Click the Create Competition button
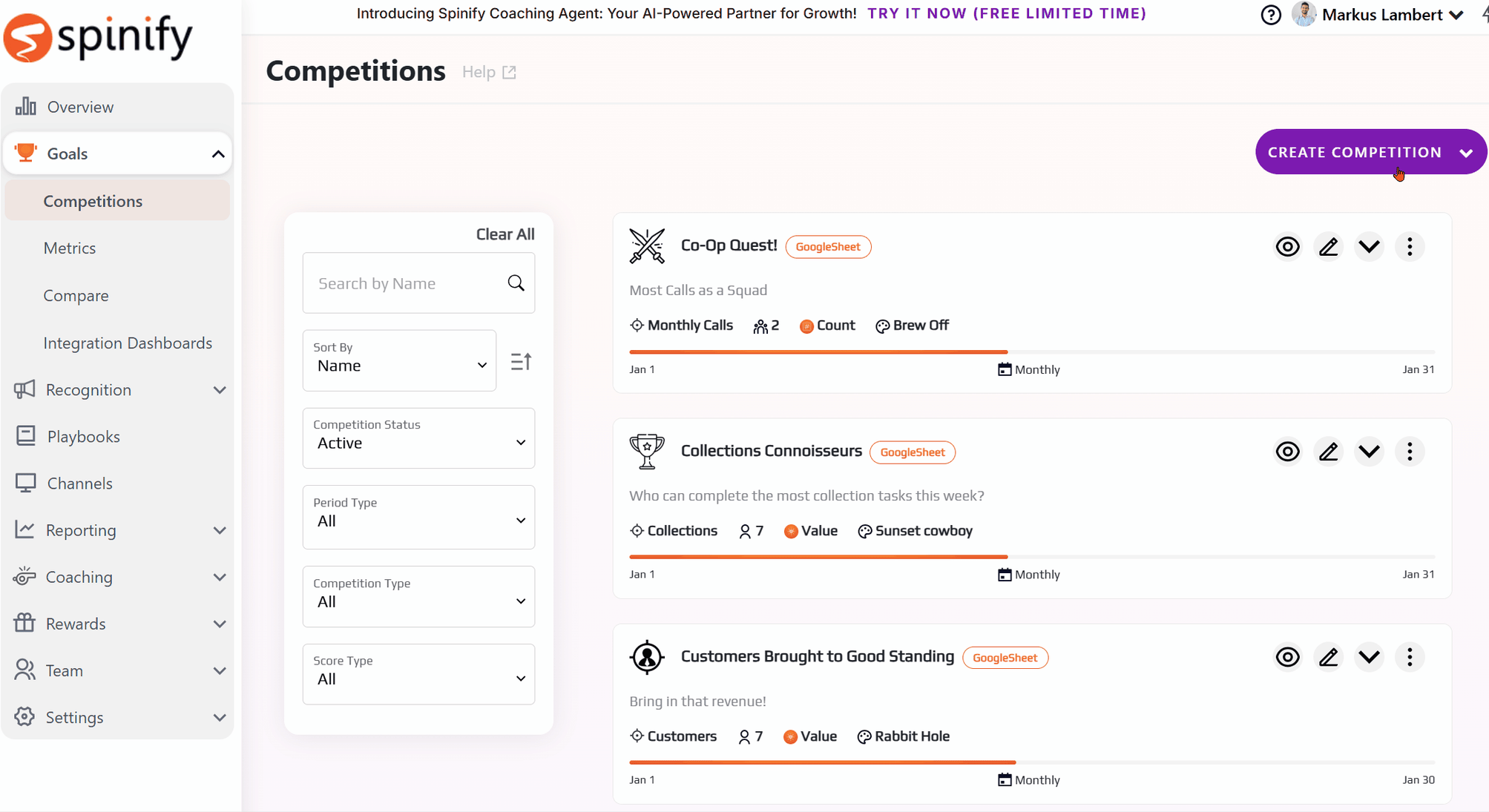Viewport: 1489px width, 812px height. point(1370,152)
